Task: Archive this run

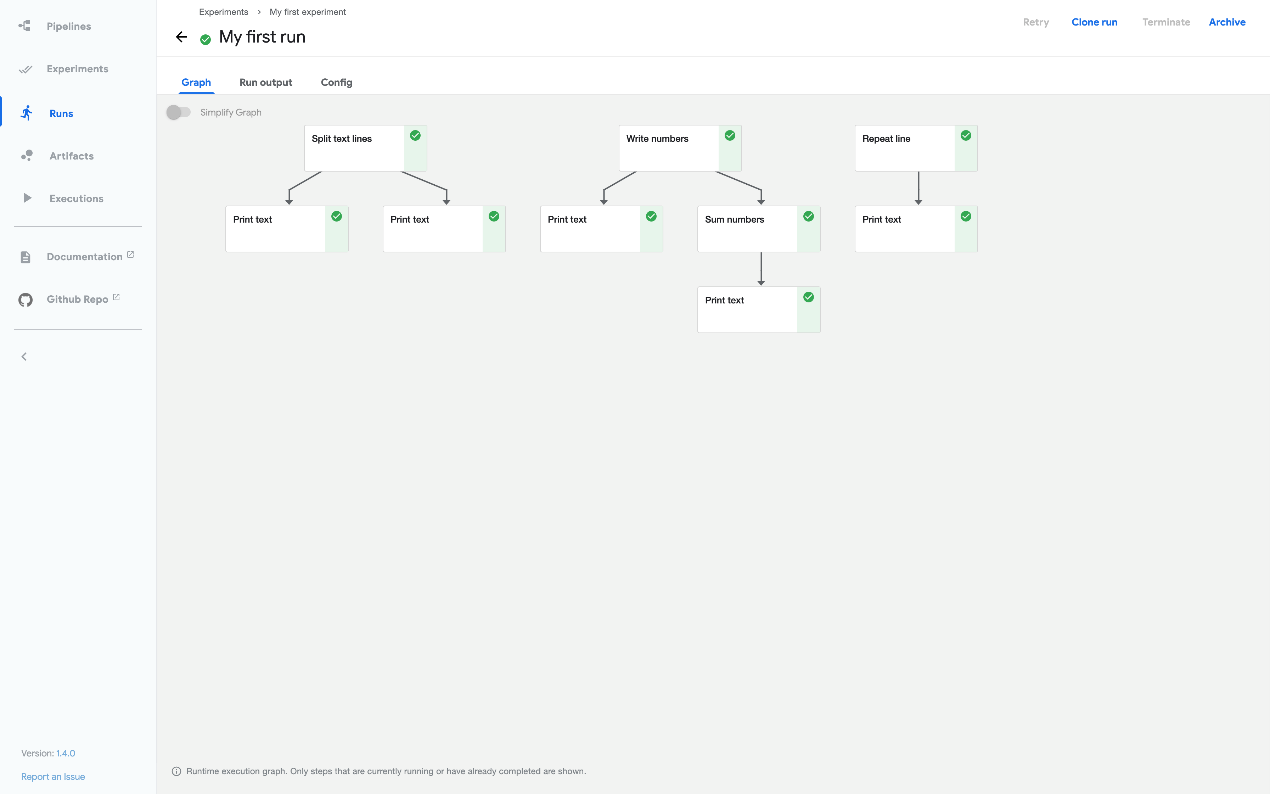Action: [x=1227, y=22]
